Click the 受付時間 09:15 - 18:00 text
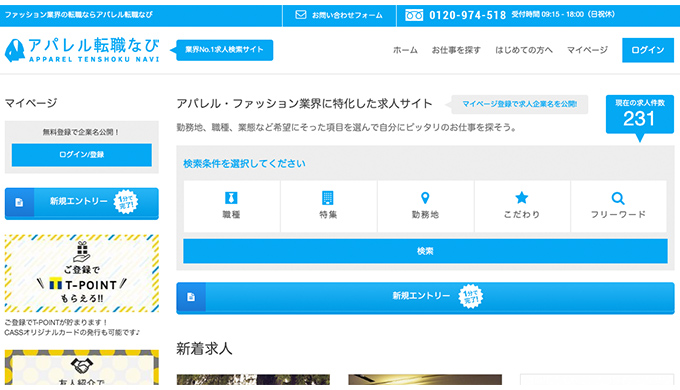The width and height of the screenshot is (680, 390). coord(563,14)
